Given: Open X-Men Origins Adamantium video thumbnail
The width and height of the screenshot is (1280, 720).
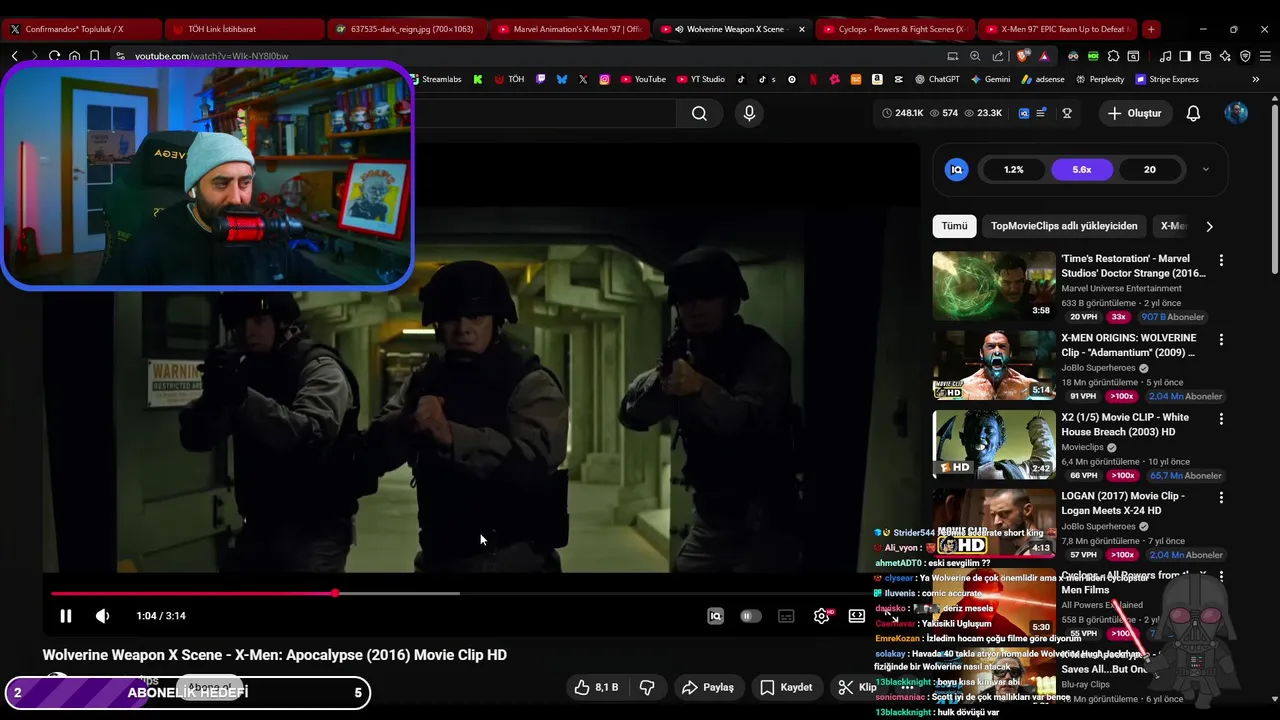Looking at the screenshot, I should [994, 365].
